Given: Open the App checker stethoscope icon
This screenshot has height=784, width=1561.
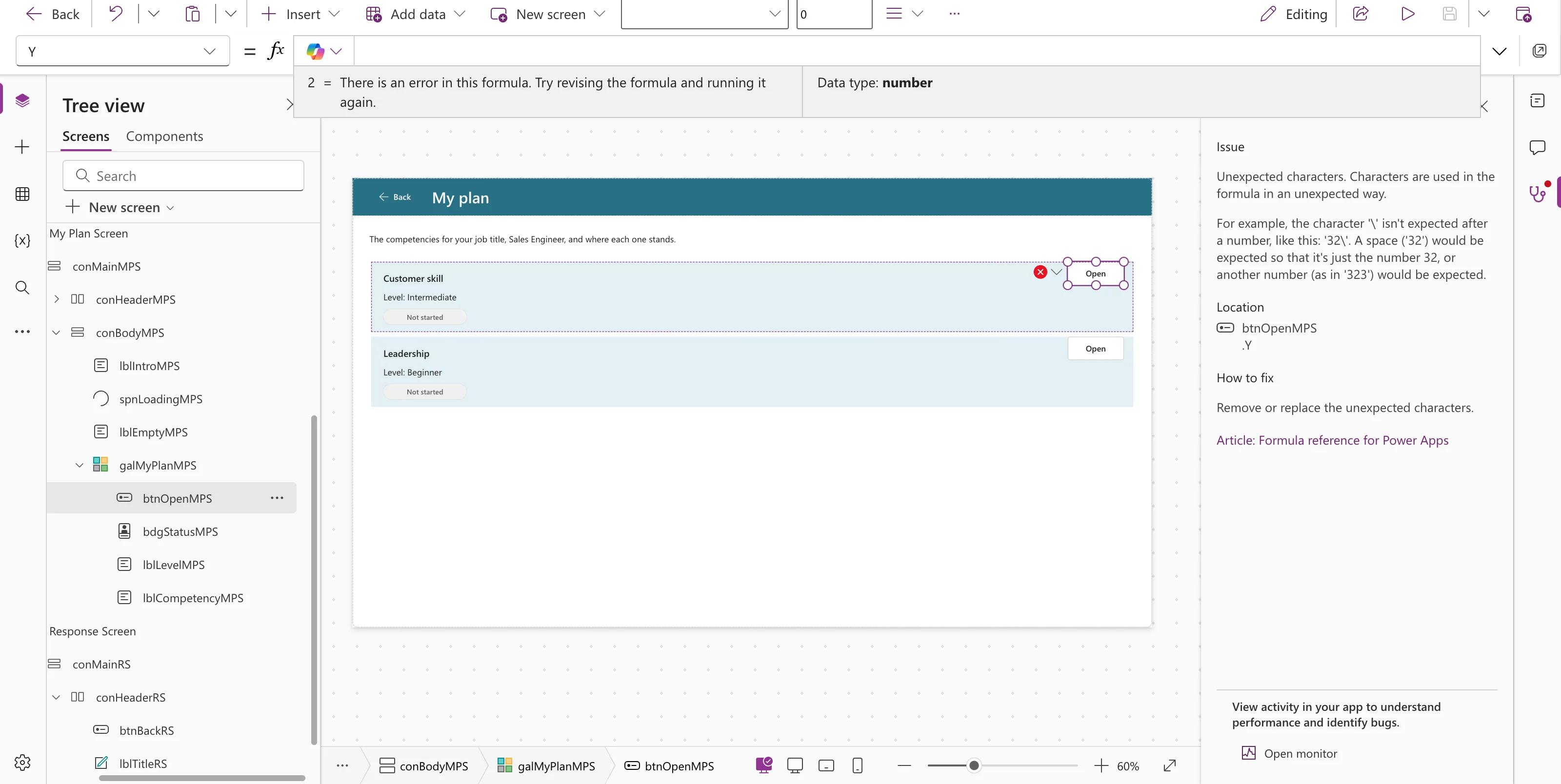Looking at the screenshot, I should coord(1538,193).
